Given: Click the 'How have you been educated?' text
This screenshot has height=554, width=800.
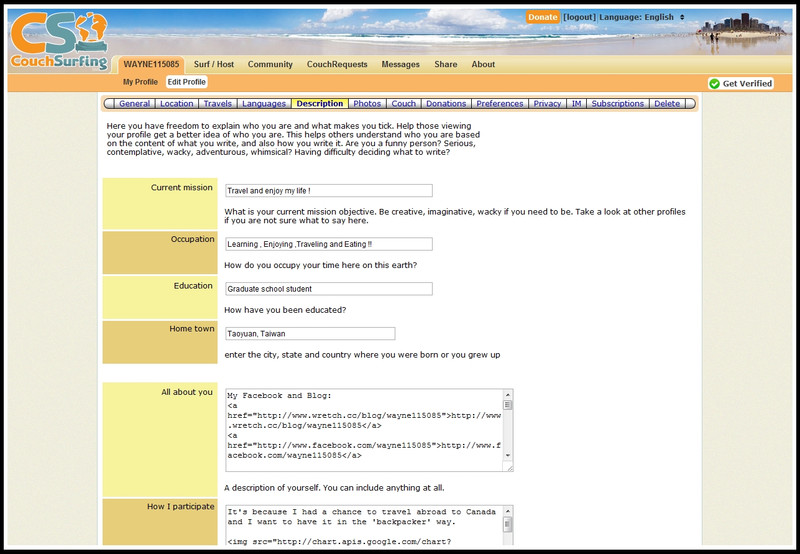Looking at the screenshot, I should 285,310.
